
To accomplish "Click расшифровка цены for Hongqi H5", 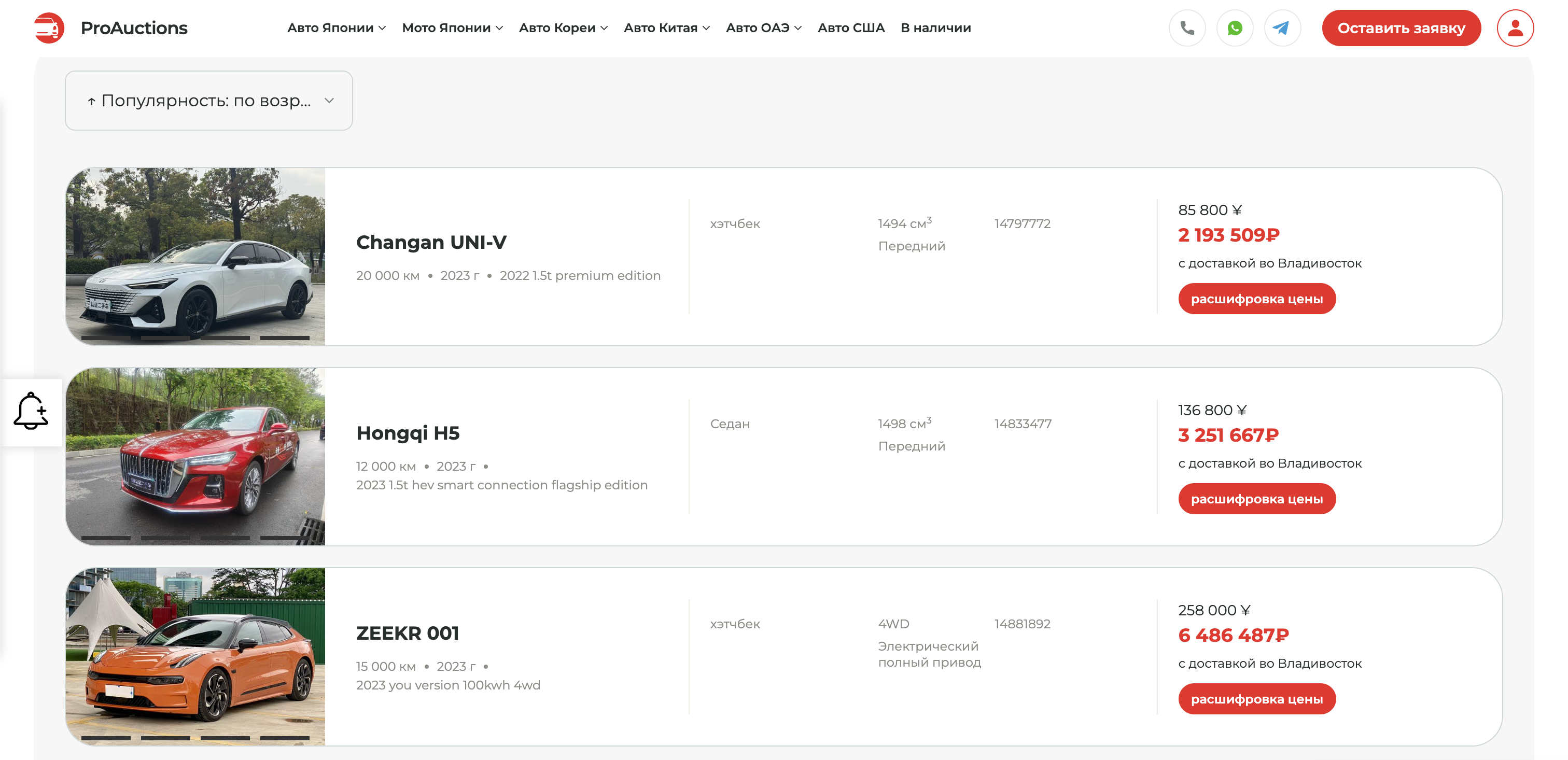I will pos(1256,499).
